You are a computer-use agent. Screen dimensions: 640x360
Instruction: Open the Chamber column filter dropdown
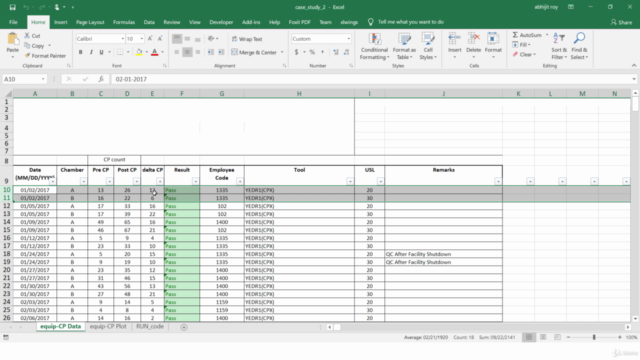83,182
